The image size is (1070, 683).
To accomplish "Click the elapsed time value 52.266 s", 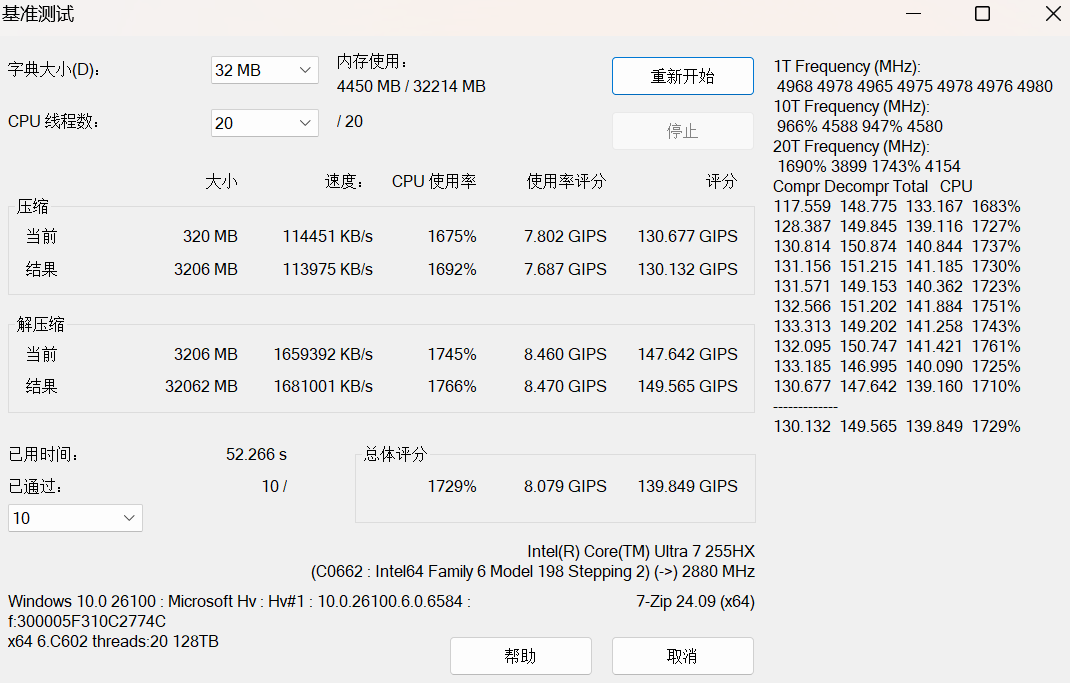I will point(256,454).
